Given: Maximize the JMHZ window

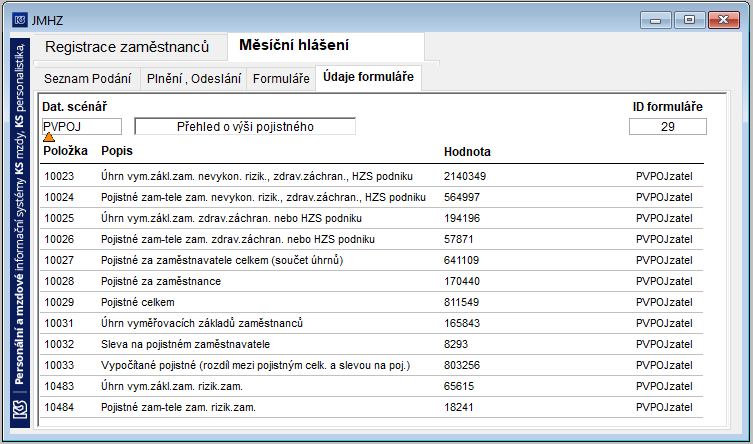Looking at the screenshot, I should (x=690, y=20).
